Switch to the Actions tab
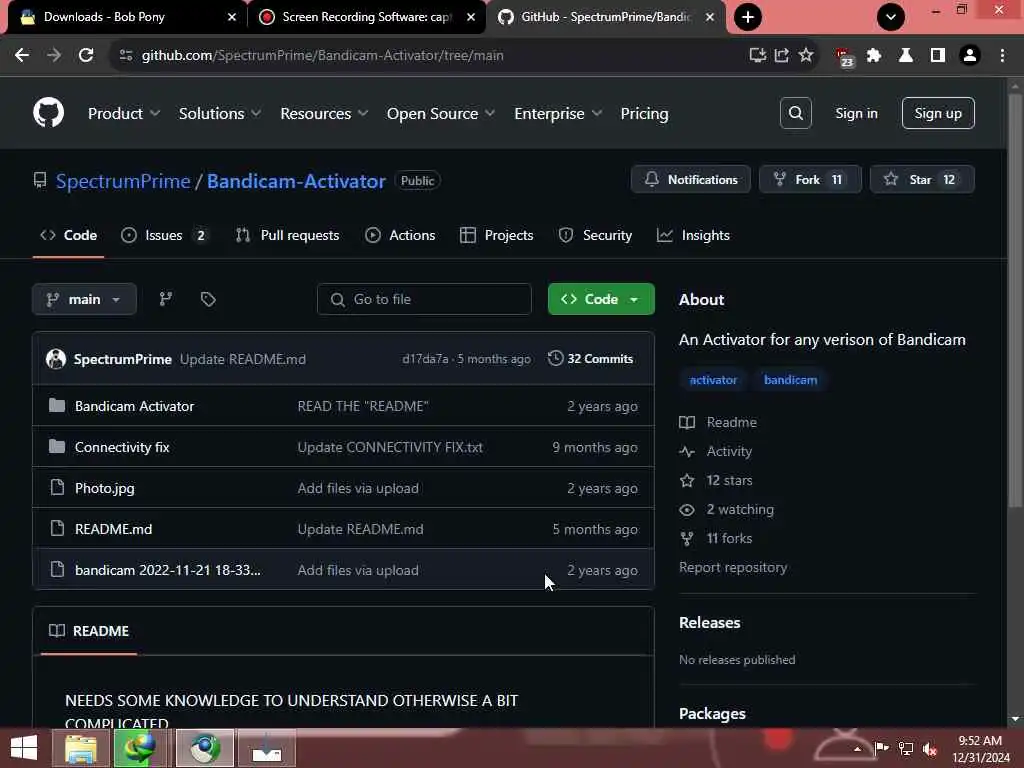The image size is (1024, 768). (x=400, y=235)
